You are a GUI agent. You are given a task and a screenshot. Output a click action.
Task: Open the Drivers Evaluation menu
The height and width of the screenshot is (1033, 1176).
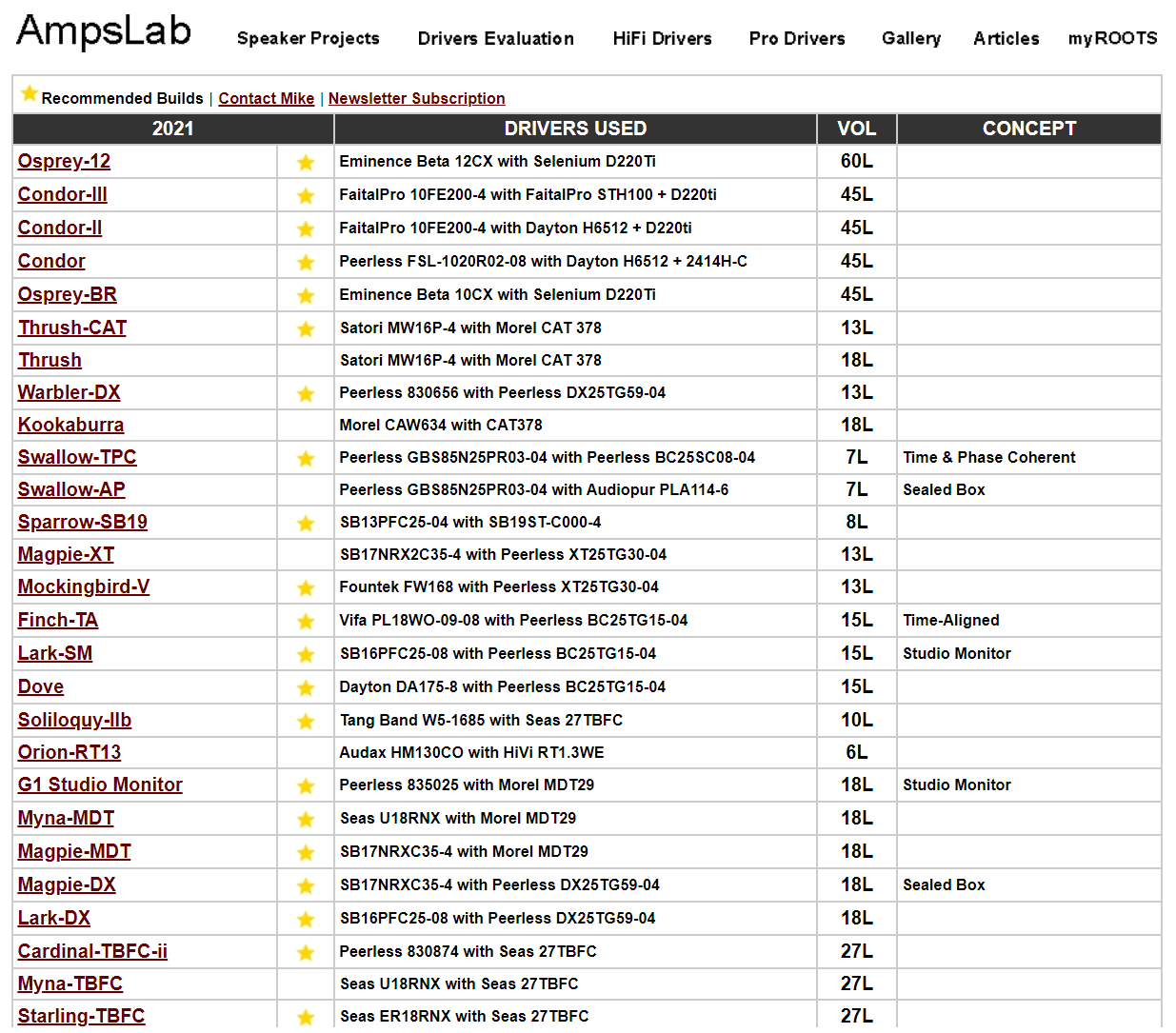click(x=496, y=39)
